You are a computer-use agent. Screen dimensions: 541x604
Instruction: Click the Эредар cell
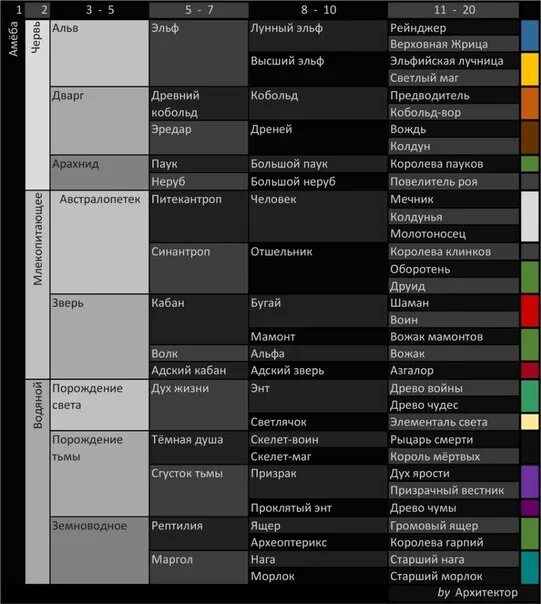(x=199, y=138)
